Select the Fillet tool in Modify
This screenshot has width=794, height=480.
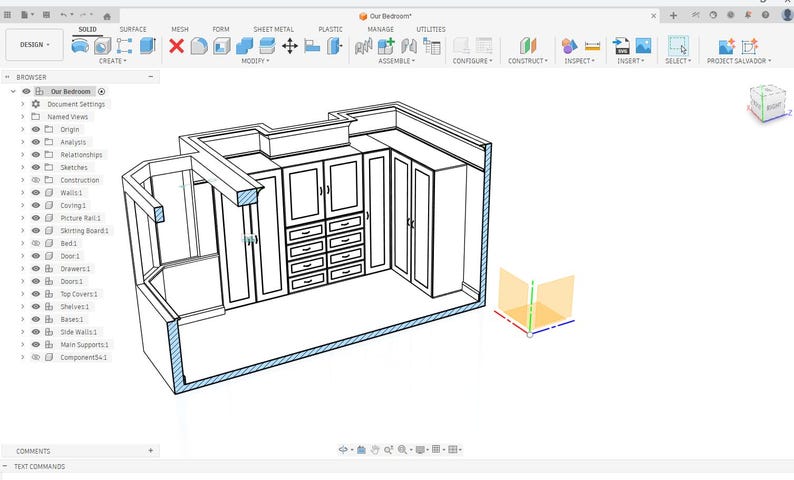199,46
